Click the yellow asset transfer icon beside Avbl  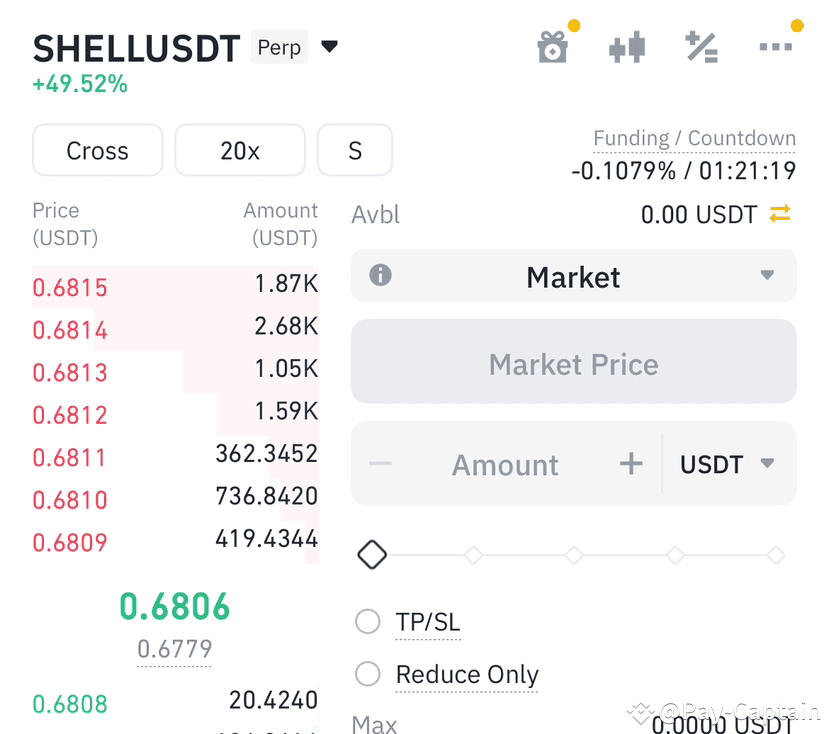[x=779, y=214]
